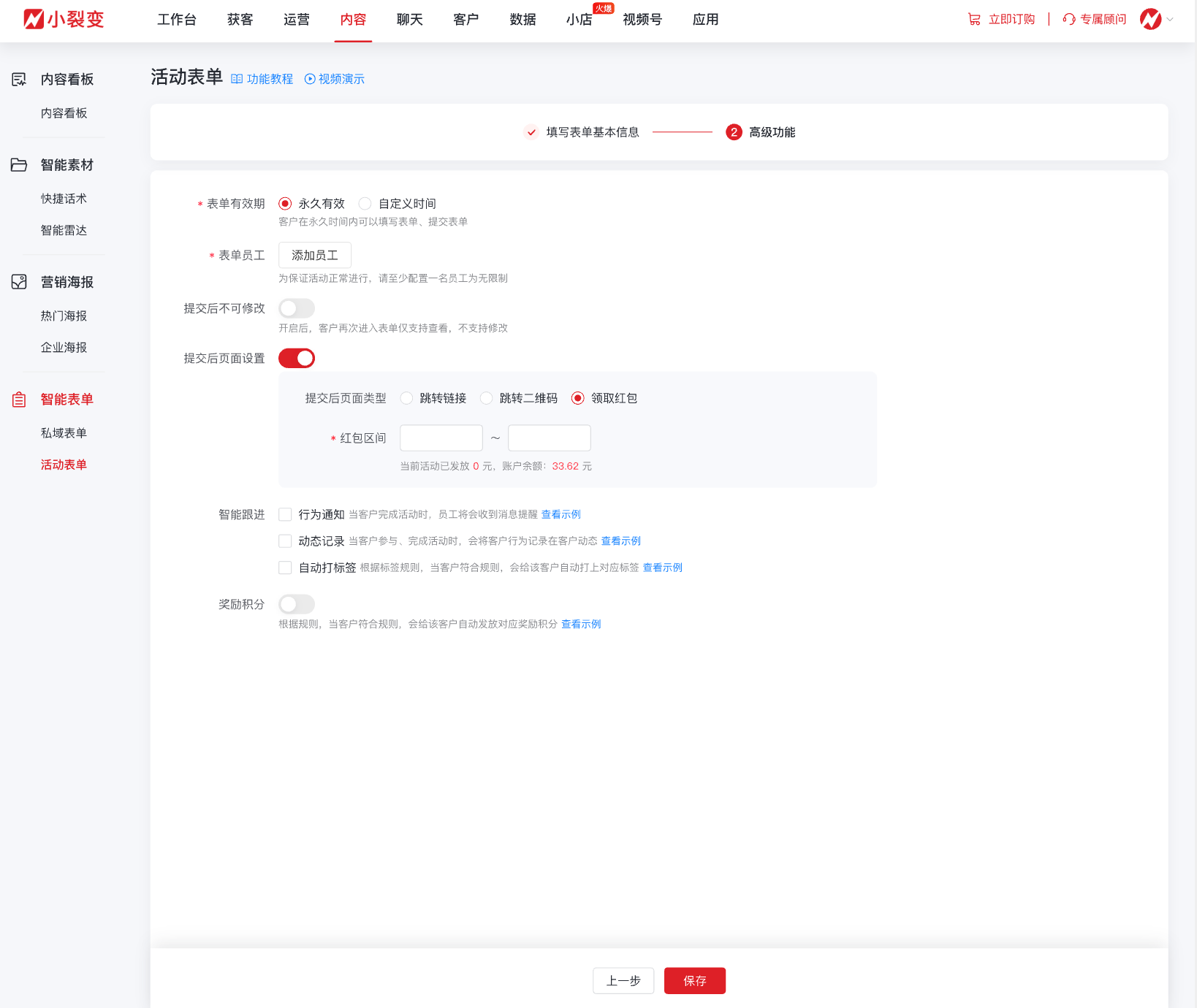Go to 私域表单 in sidebar
This screenshot has height=1008, width=1197.
point(64,433)
